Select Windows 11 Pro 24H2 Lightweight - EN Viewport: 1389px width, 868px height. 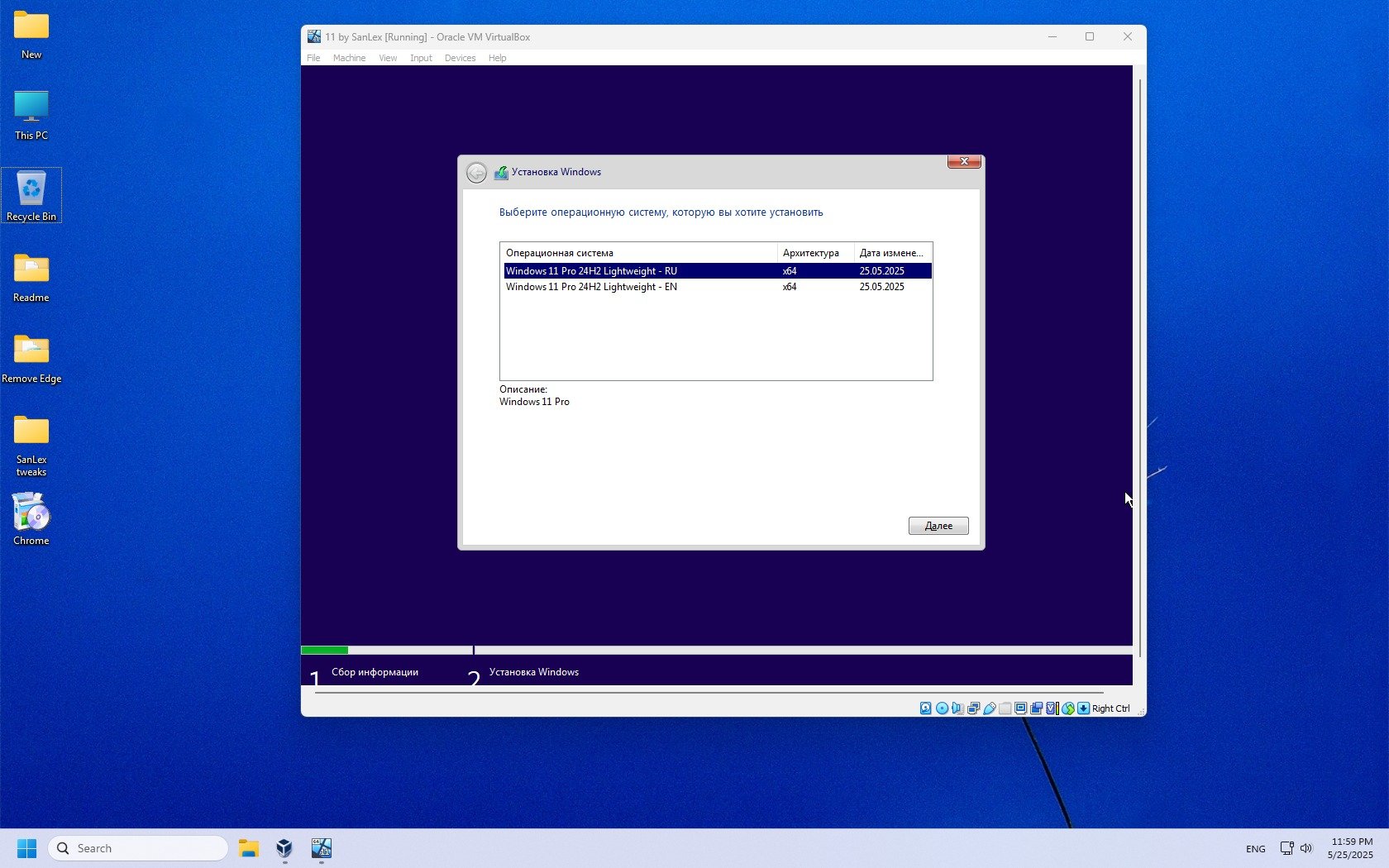(x=591, y=287)
